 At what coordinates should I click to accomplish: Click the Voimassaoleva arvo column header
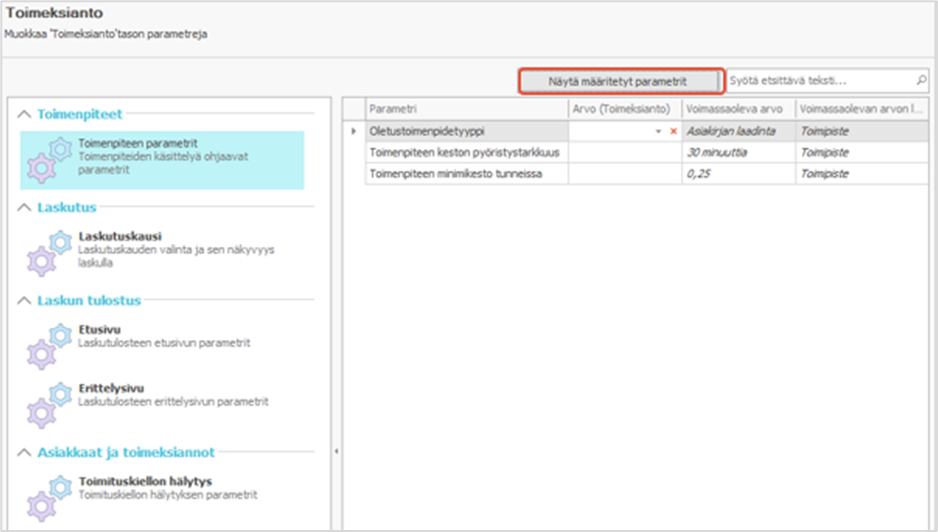click(x=738, y=108)
